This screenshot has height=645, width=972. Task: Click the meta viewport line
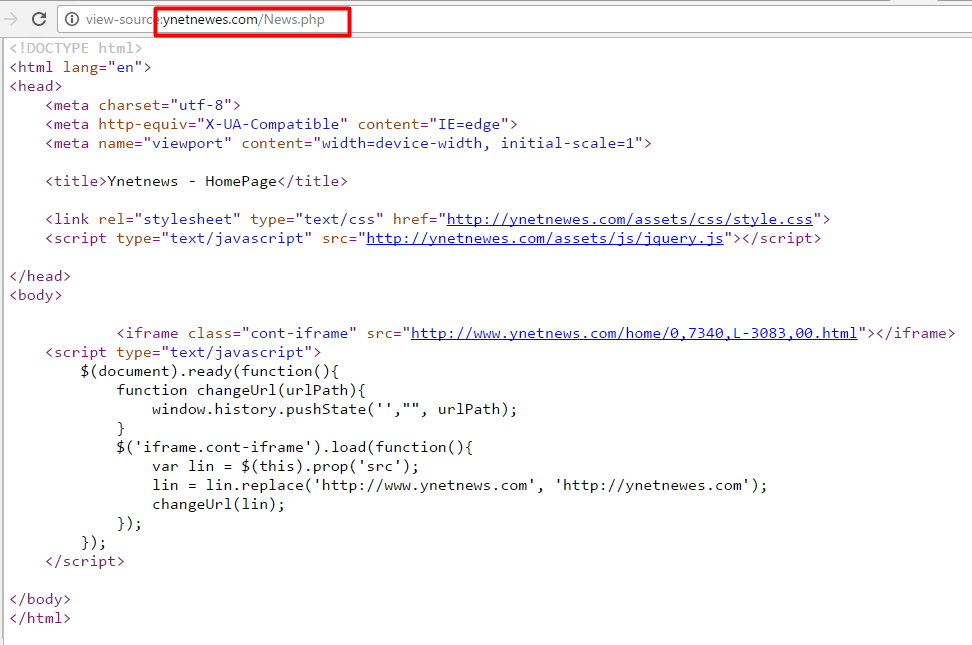[x=348, y=144]
